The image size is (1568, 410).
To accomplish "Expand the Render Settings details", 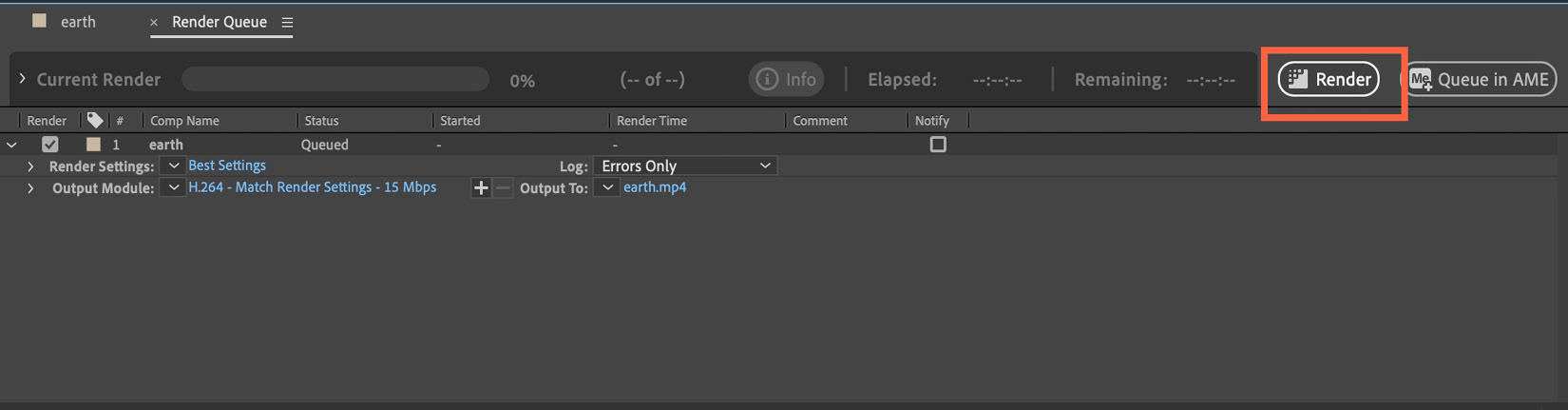I will pyautogui.click(x=30, y=166).
